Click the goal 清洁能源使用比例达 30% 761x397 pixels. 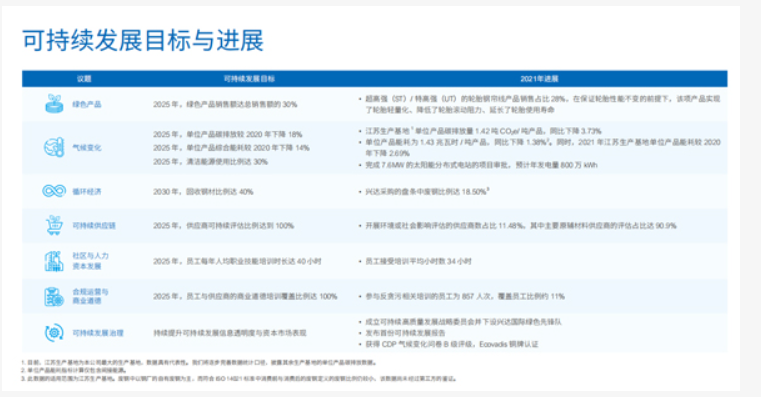(211, 162)
